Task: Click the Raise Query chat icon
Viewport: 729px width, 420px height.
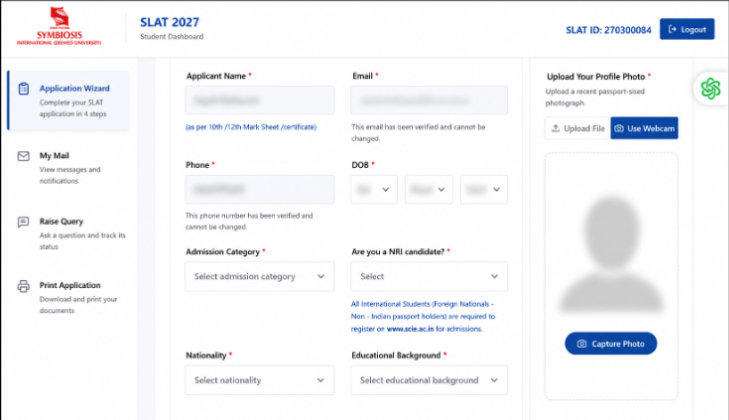Action: coord(23,222)
